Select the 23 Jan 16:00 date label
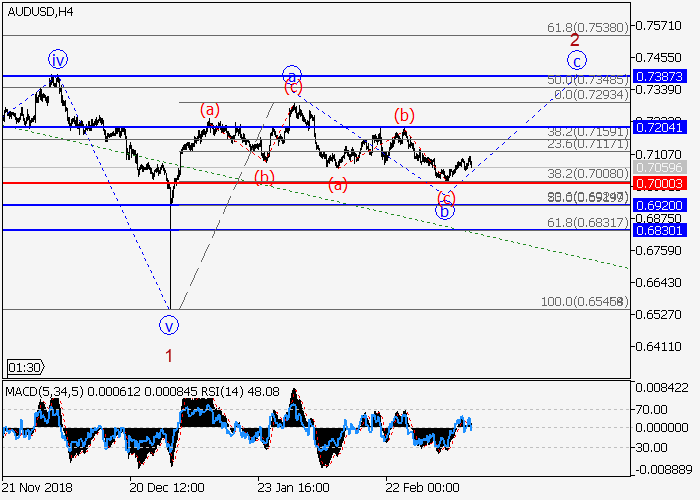The width and height of the screenshot is (700, 500). [x=294, y=486]
